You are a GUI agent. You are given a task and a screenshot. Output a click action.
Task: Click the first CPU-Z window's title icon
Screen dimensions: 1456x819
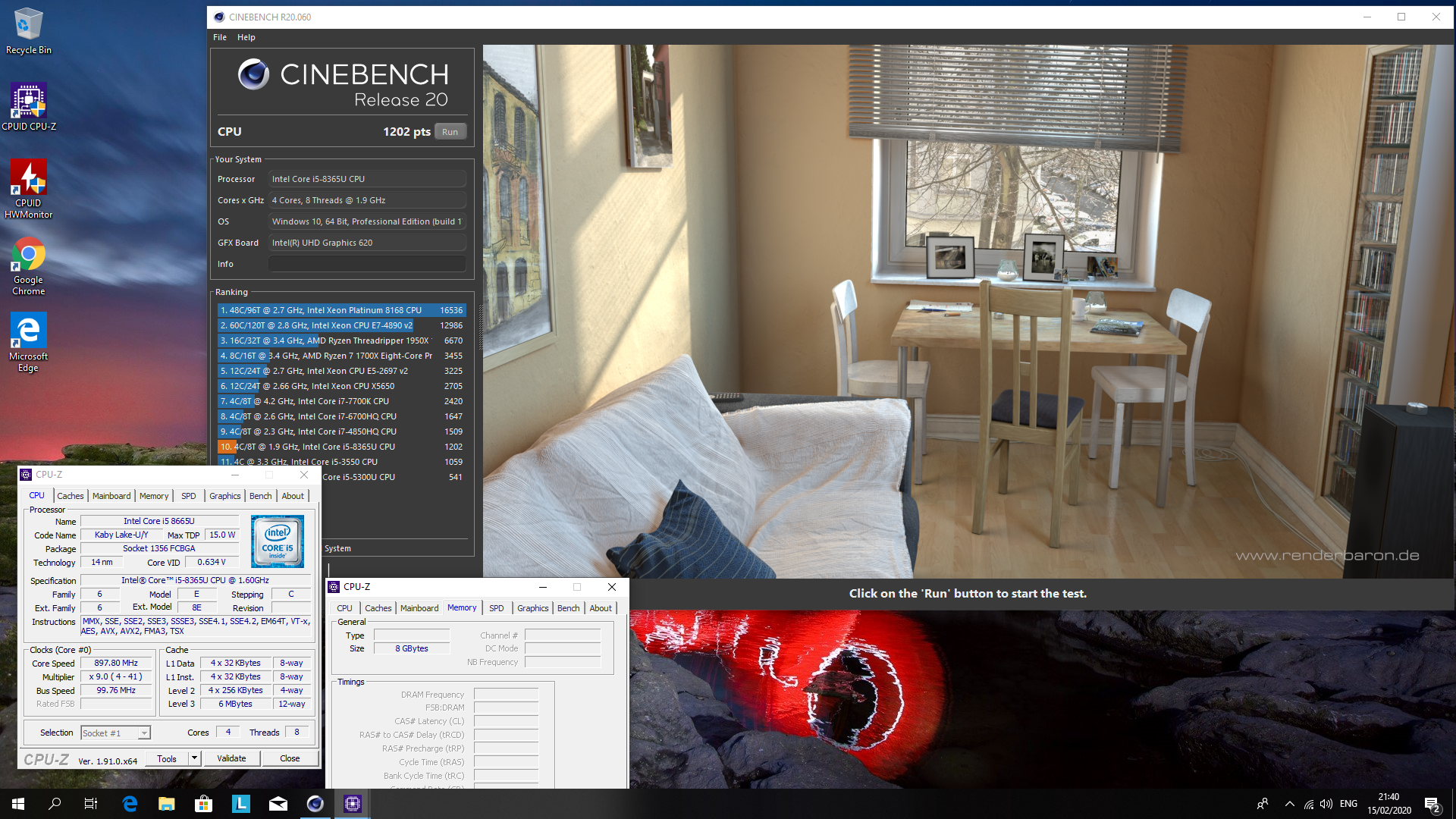pos(26,475)
